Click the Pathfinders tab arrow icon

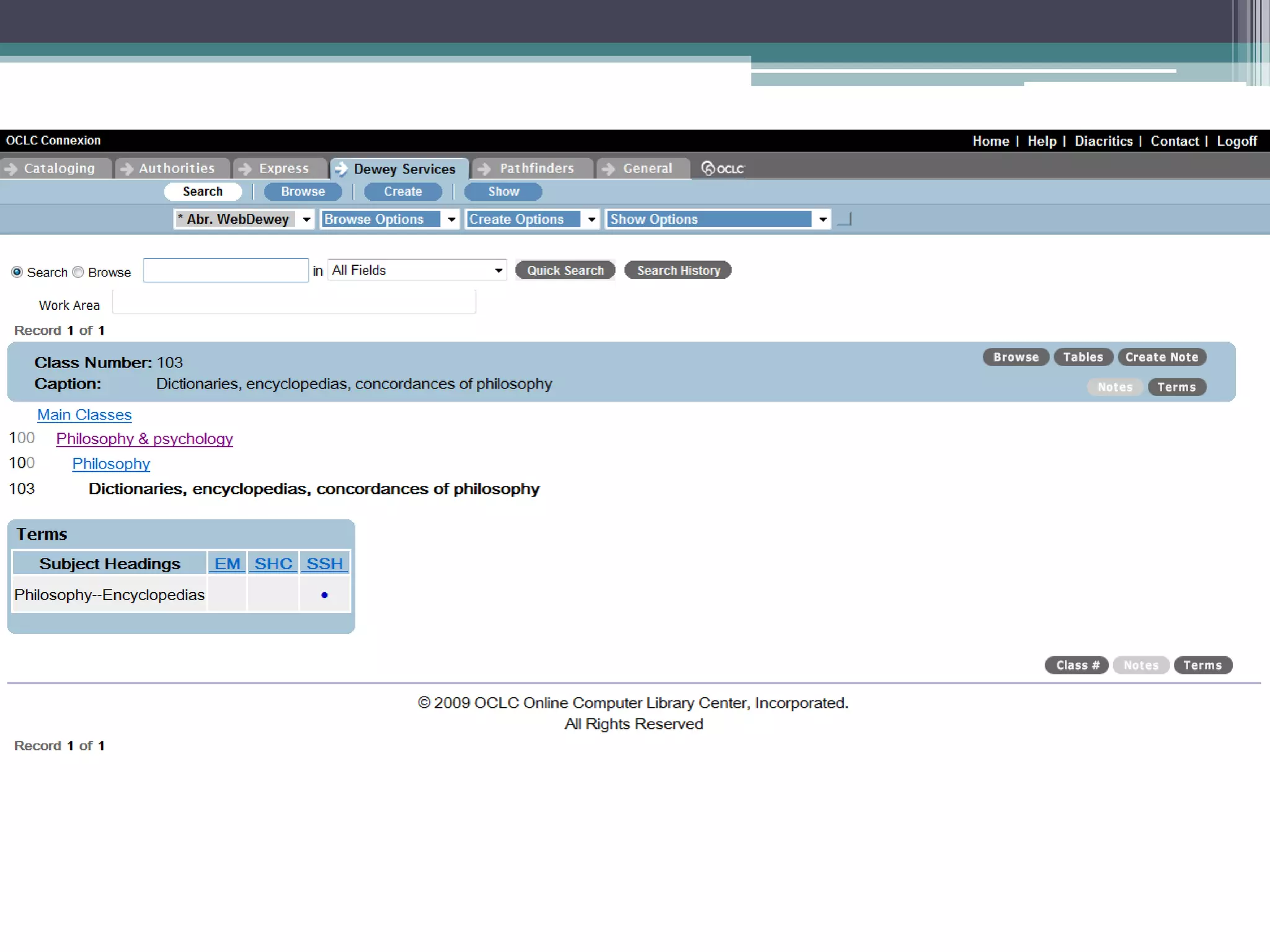click(x=485, y=169)
